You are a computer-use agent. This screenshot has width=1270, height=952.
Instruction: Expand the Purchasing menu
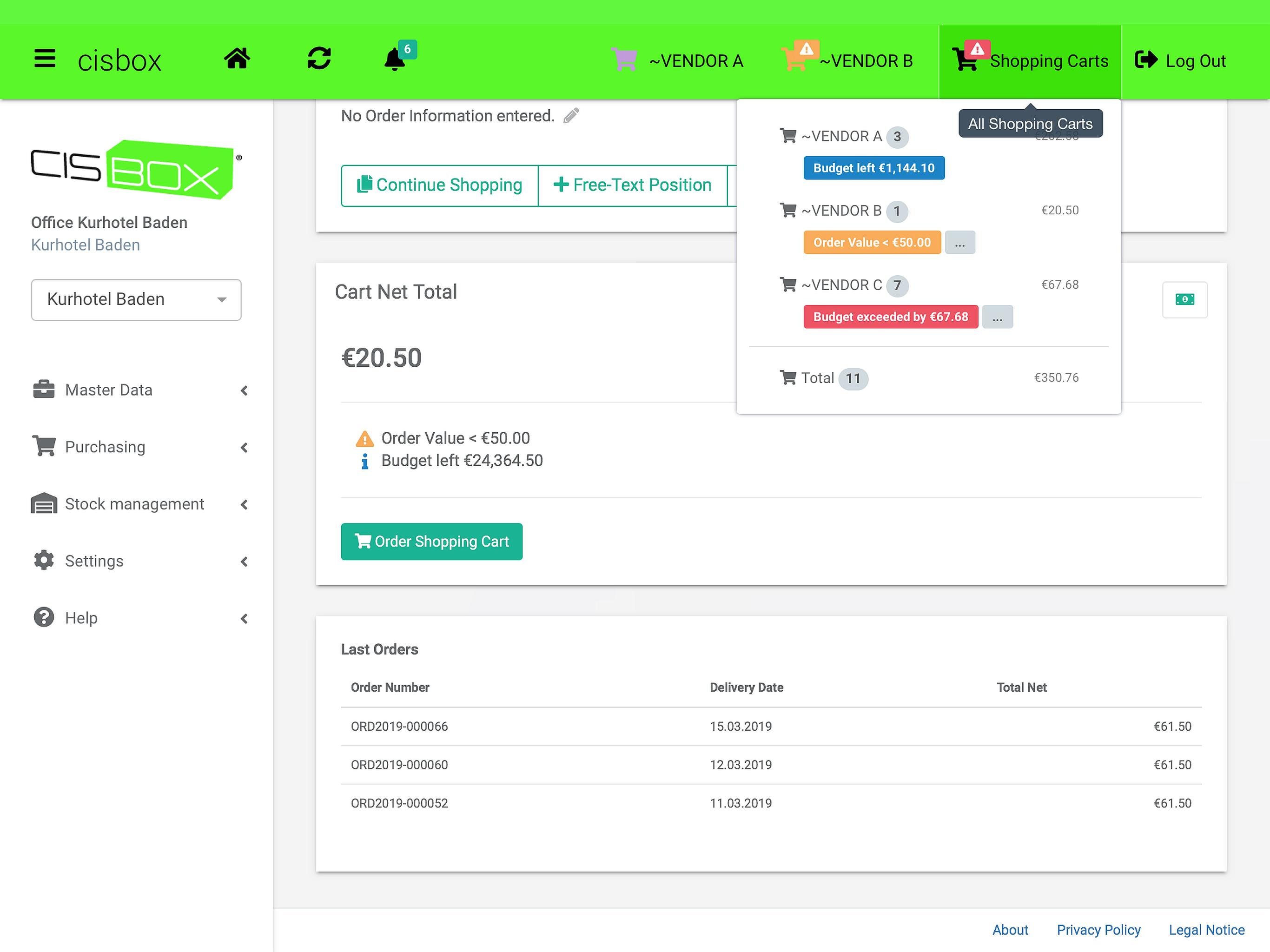pyautogui.click(x=141, y=447)
